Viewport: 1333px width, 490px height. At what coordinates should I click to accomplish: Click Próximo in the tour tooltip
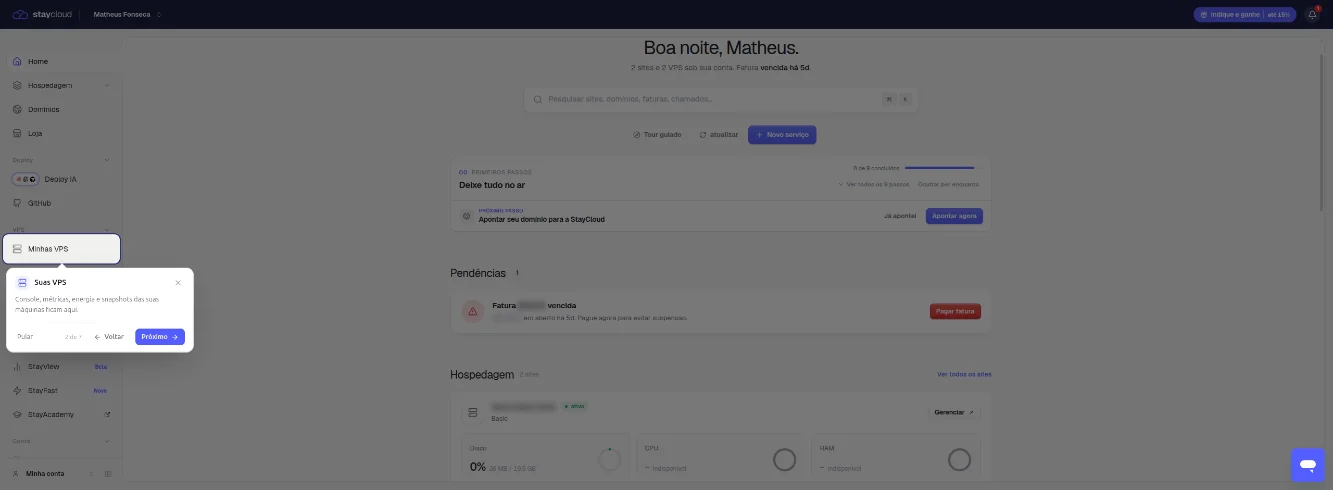(160, 337)
